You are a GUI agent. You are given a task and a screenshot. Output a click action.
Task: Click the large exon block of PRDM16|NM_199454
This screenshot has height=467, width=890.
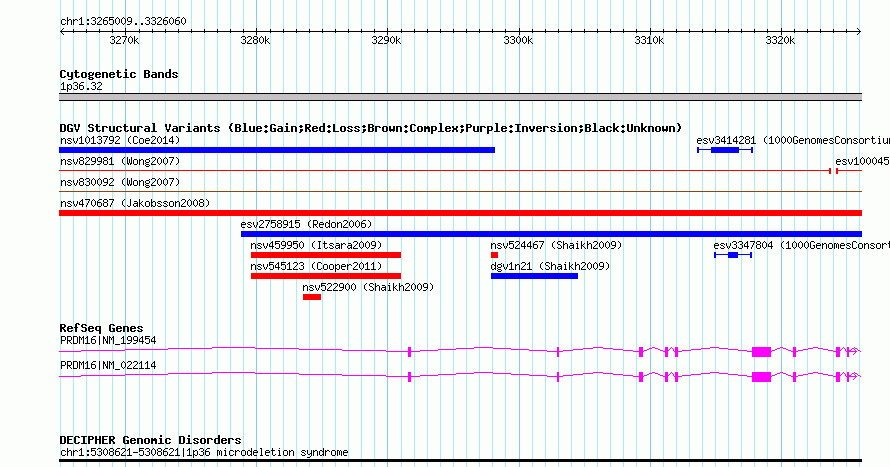click(x=762, y=352)
